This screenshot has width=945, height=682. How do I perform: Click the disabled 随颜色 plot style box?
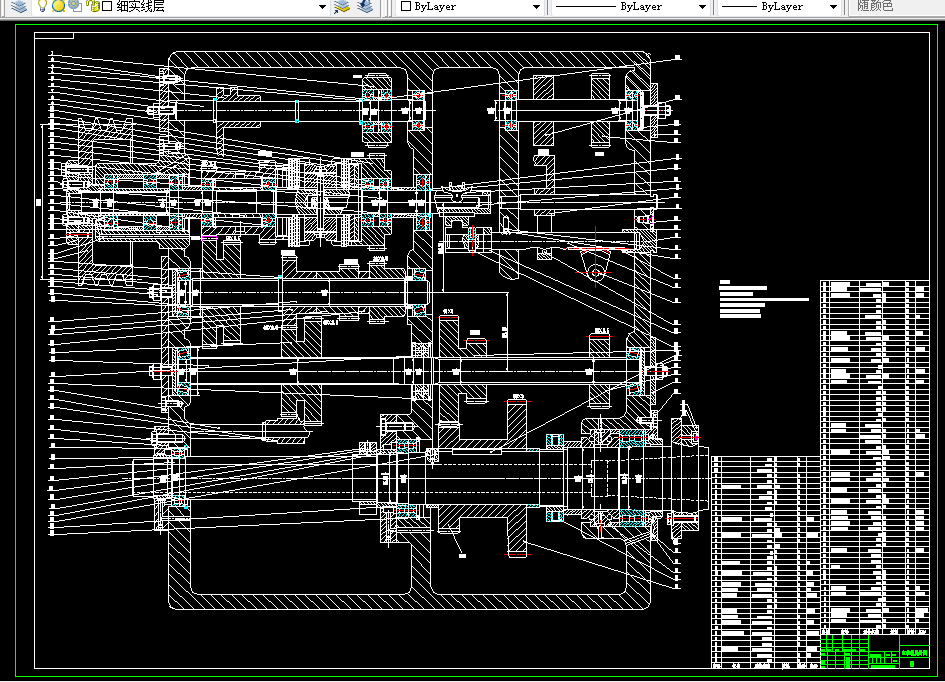pos(896,7)
